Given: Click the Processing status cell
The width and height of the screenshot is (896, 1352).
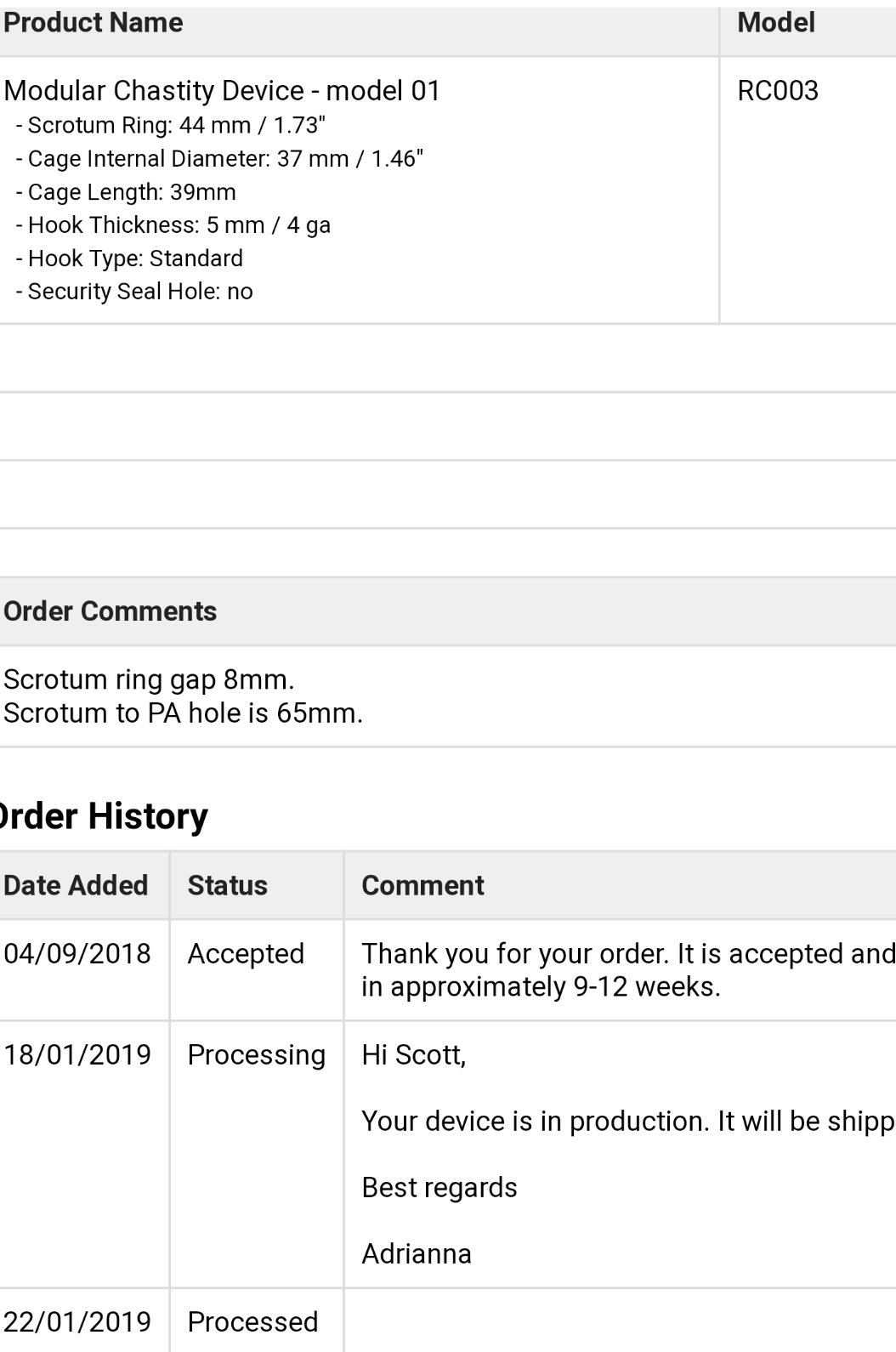Looking at the screenshot, I should (257, 1054).
